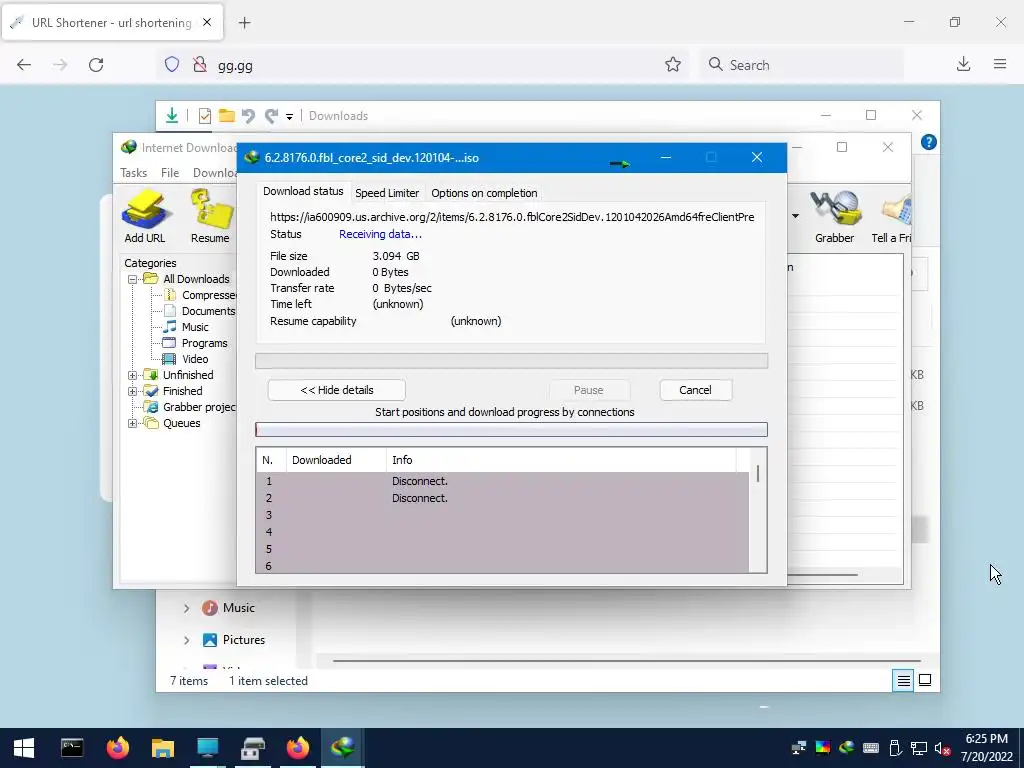The image size is (1024, 768).
Task: Click the new folder icon in Downloads title bar
Action: 227,116
